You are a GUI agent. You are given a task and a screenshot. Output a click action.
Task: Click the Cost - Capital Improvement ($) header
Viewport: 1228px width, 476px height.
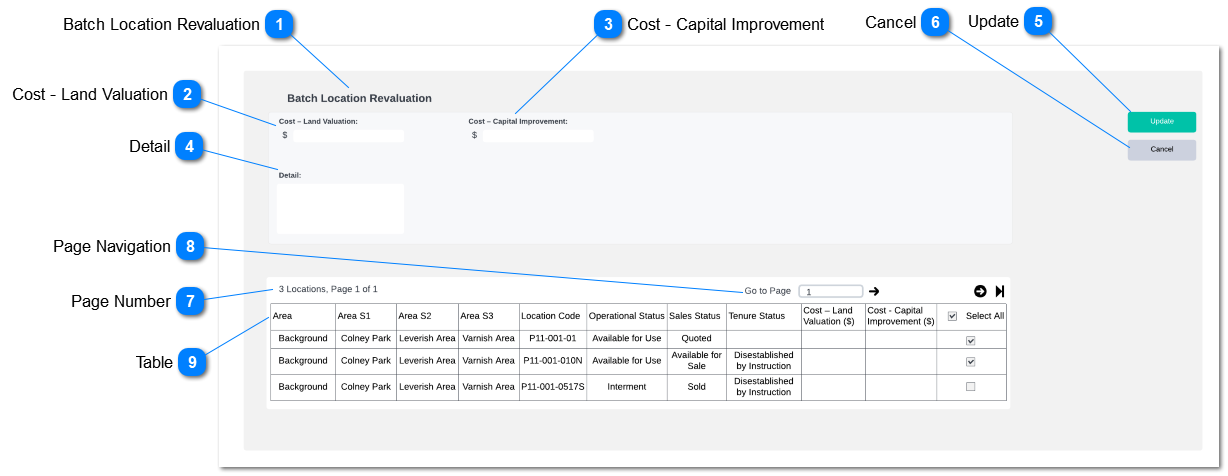(900, 316)
